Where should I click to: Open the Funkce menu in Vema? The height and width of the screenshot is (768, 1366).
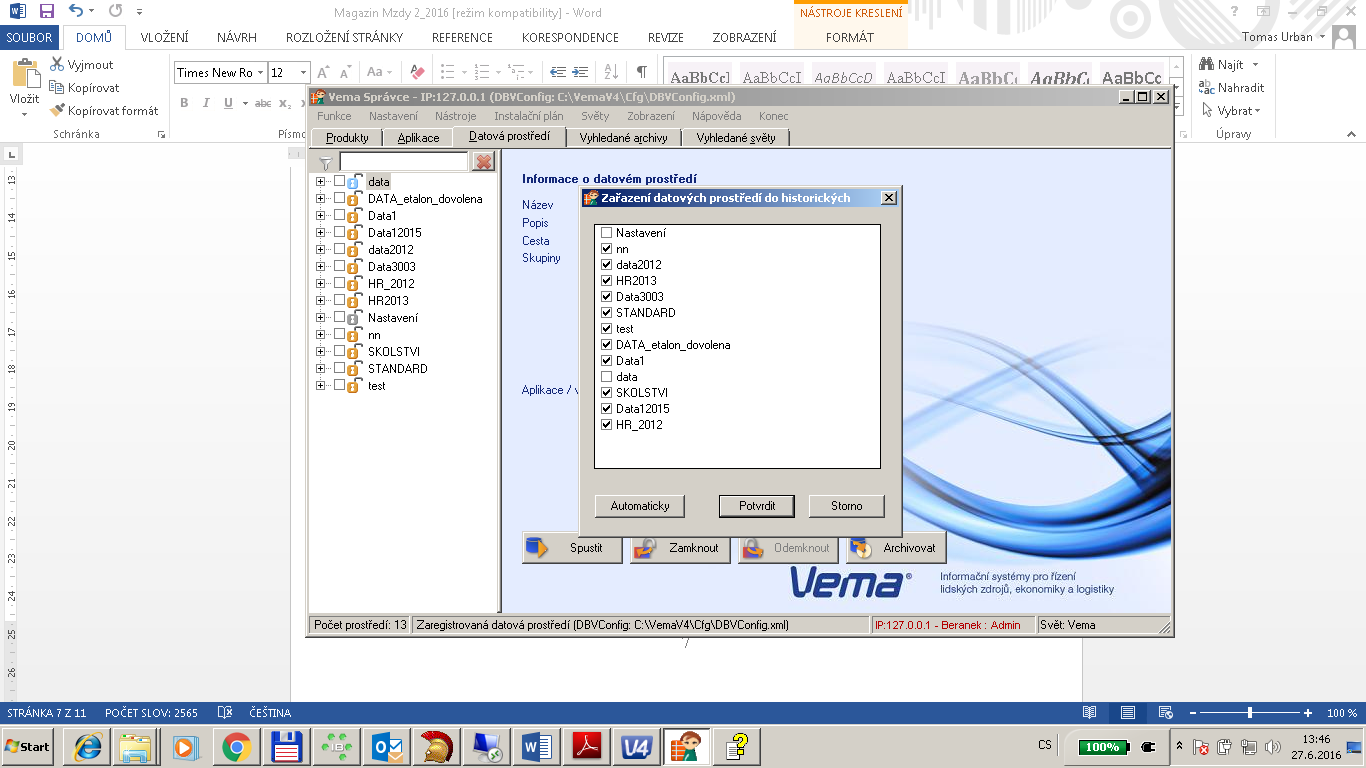pyautogui.click(x=334, y=116)
